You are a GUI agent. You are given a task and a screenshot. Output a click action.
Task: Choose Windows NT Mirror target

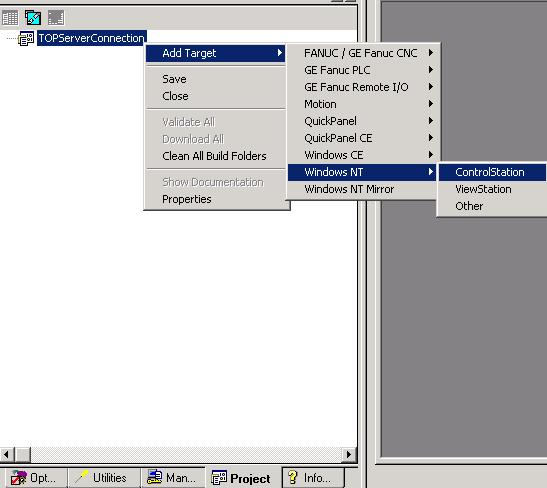pos(362,189)
